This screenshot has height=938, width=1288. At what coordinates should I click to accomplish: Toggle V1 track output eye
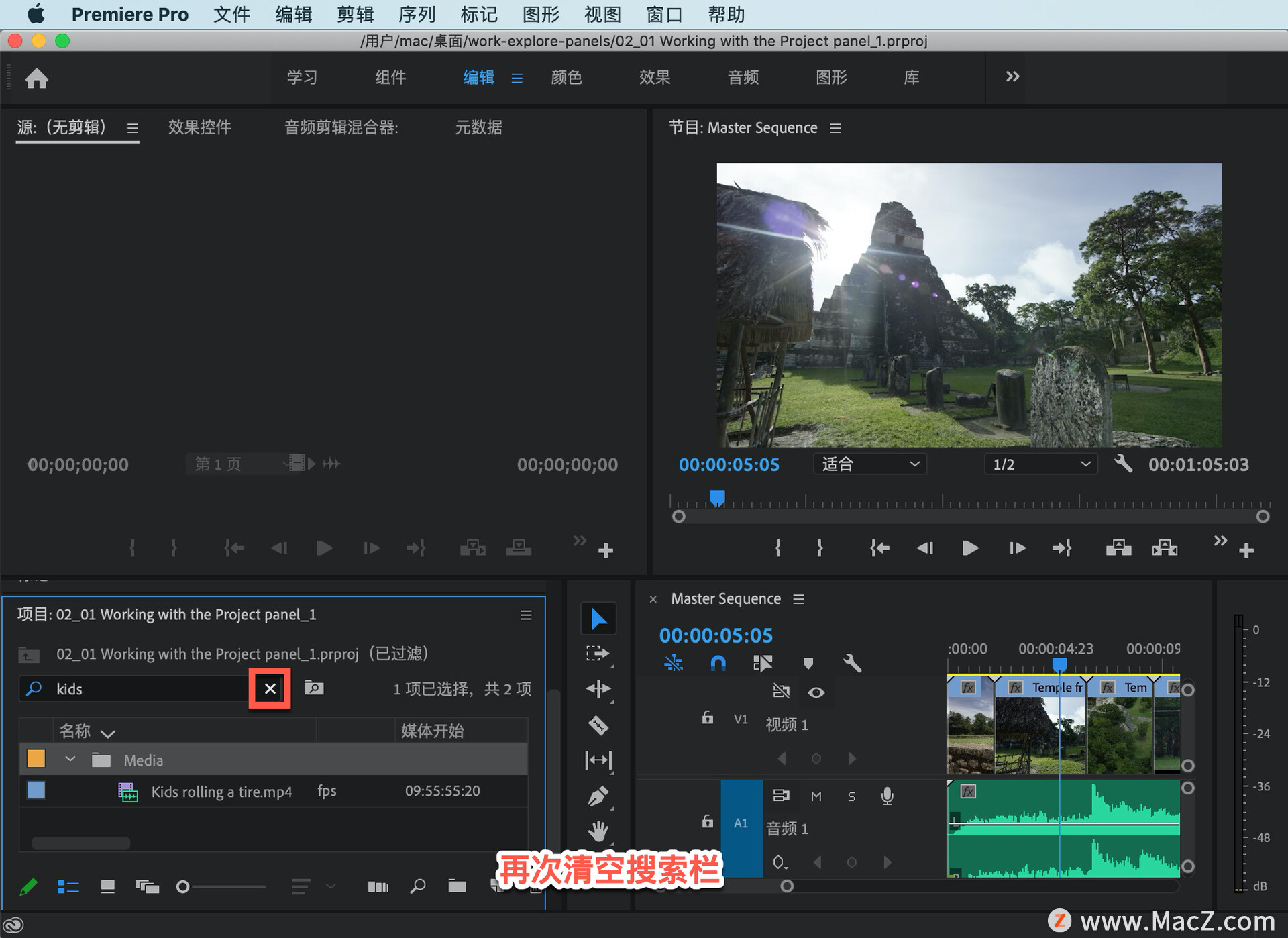coord(816,692)
